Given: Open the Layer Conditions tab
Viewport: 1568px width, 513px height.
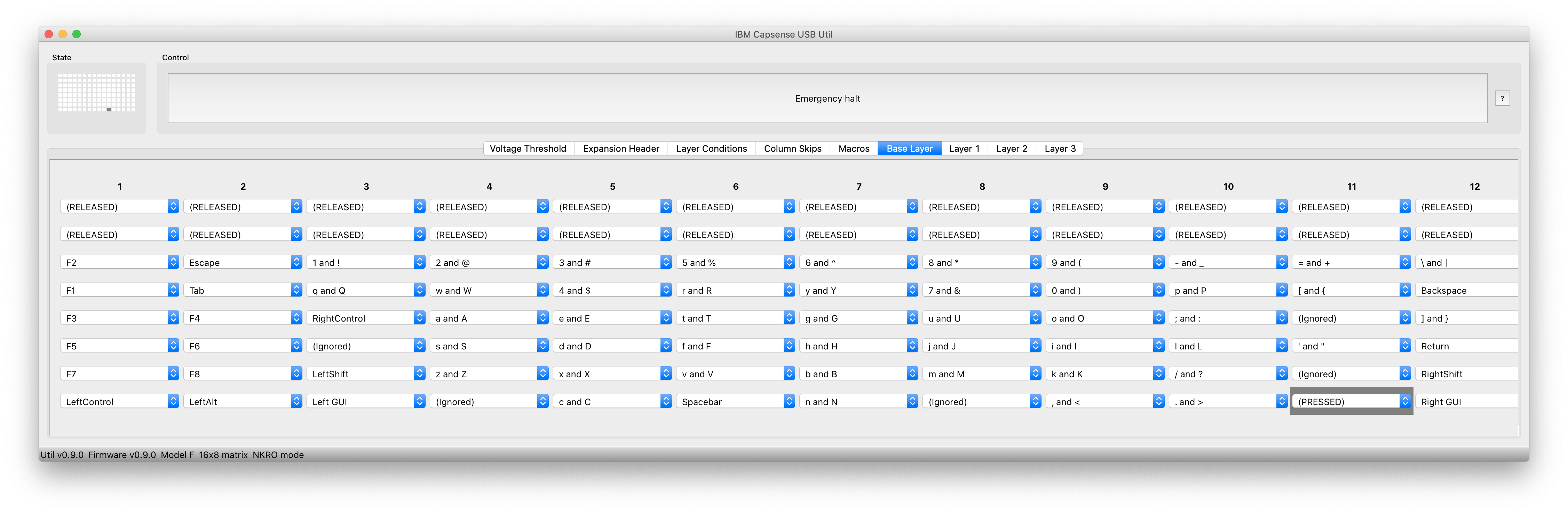Looking at the screenshot, I should (711, 148).
